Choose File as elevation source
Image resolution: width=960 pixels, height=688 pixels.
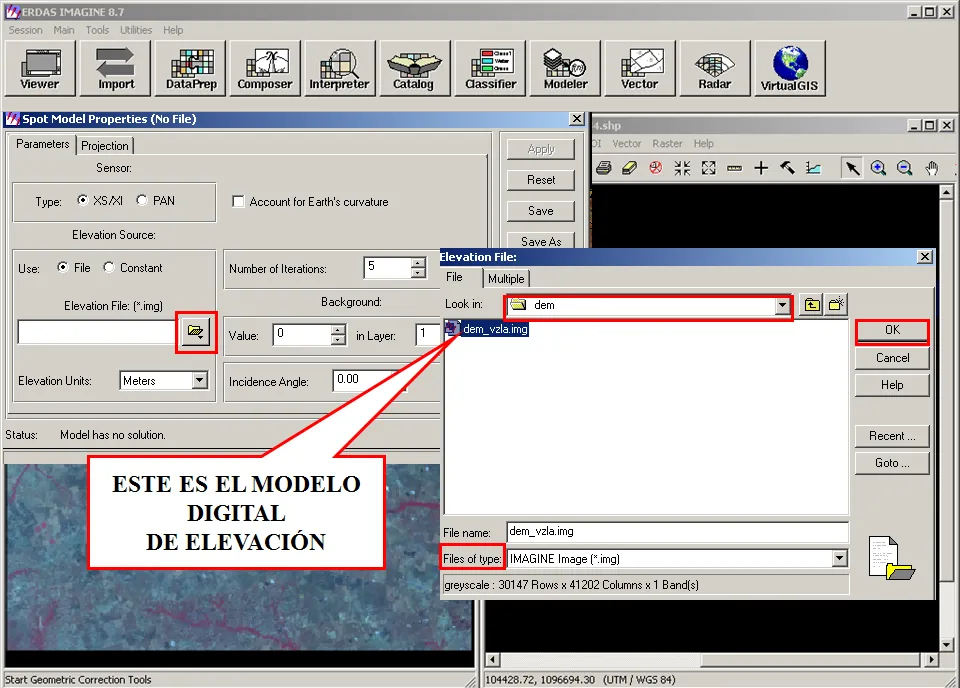point(62,267)
